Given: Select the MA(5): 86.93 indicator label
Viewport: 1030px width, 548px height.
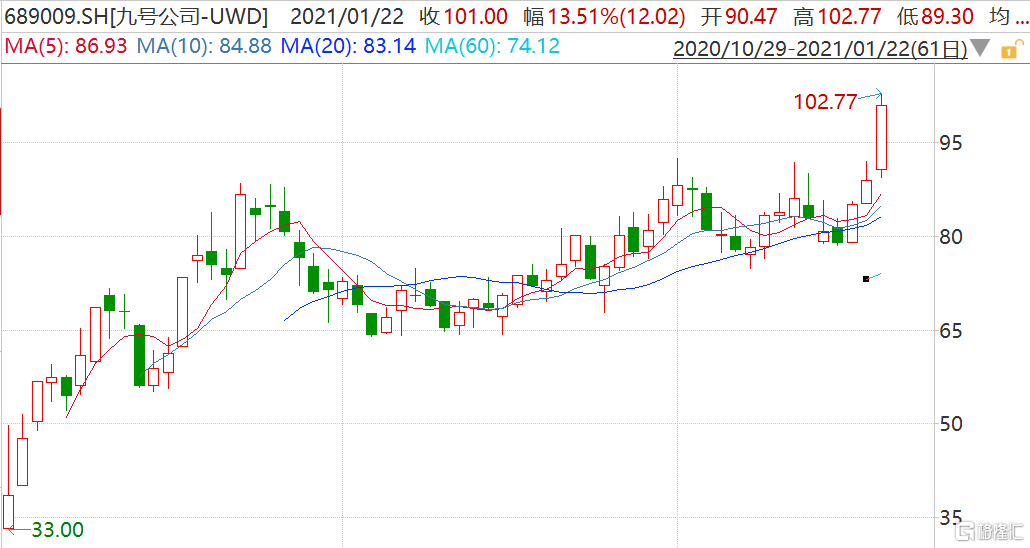Looking at the screenshot, I should [x=66, y=46].
